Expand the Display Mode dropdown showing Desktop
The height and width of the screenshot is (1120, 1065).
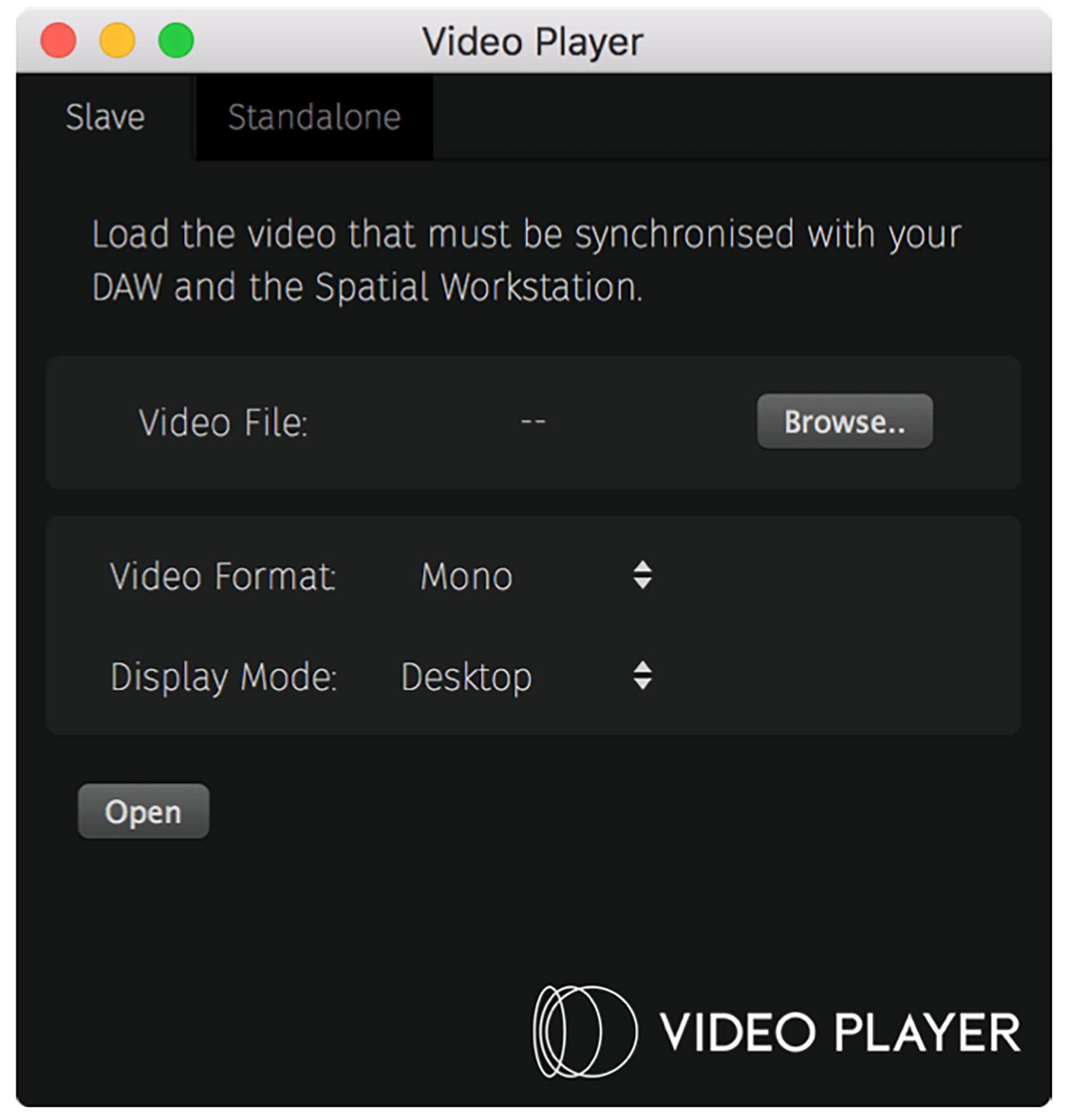tap(467, 677)
